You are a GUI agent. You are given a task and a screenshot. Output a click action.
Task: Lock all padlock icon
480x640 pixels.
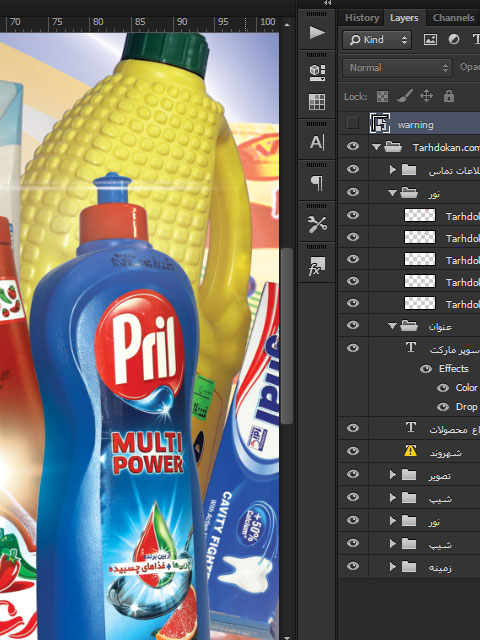449,96
